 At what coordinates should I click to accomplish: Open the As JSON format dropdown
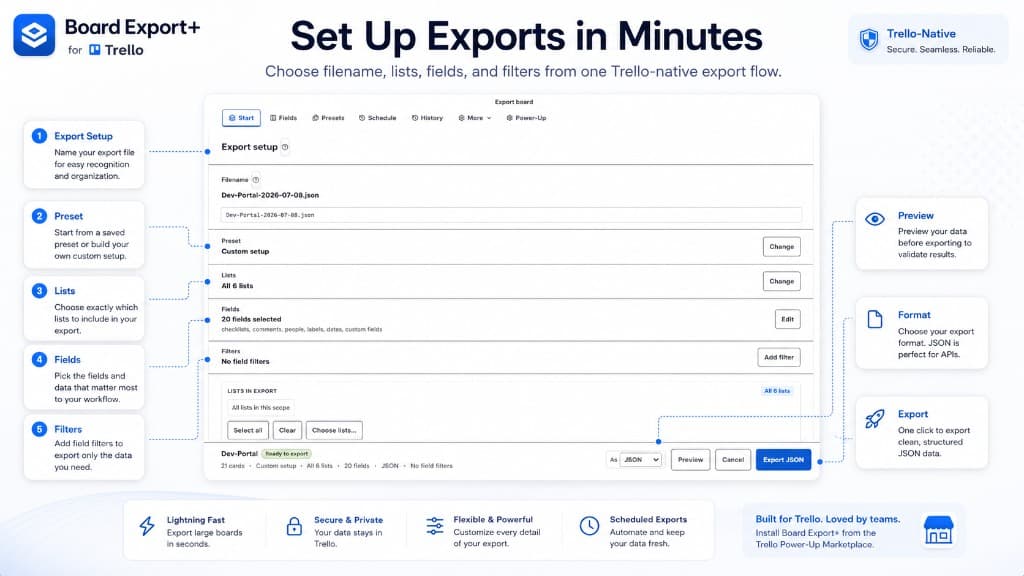(640, 460)
